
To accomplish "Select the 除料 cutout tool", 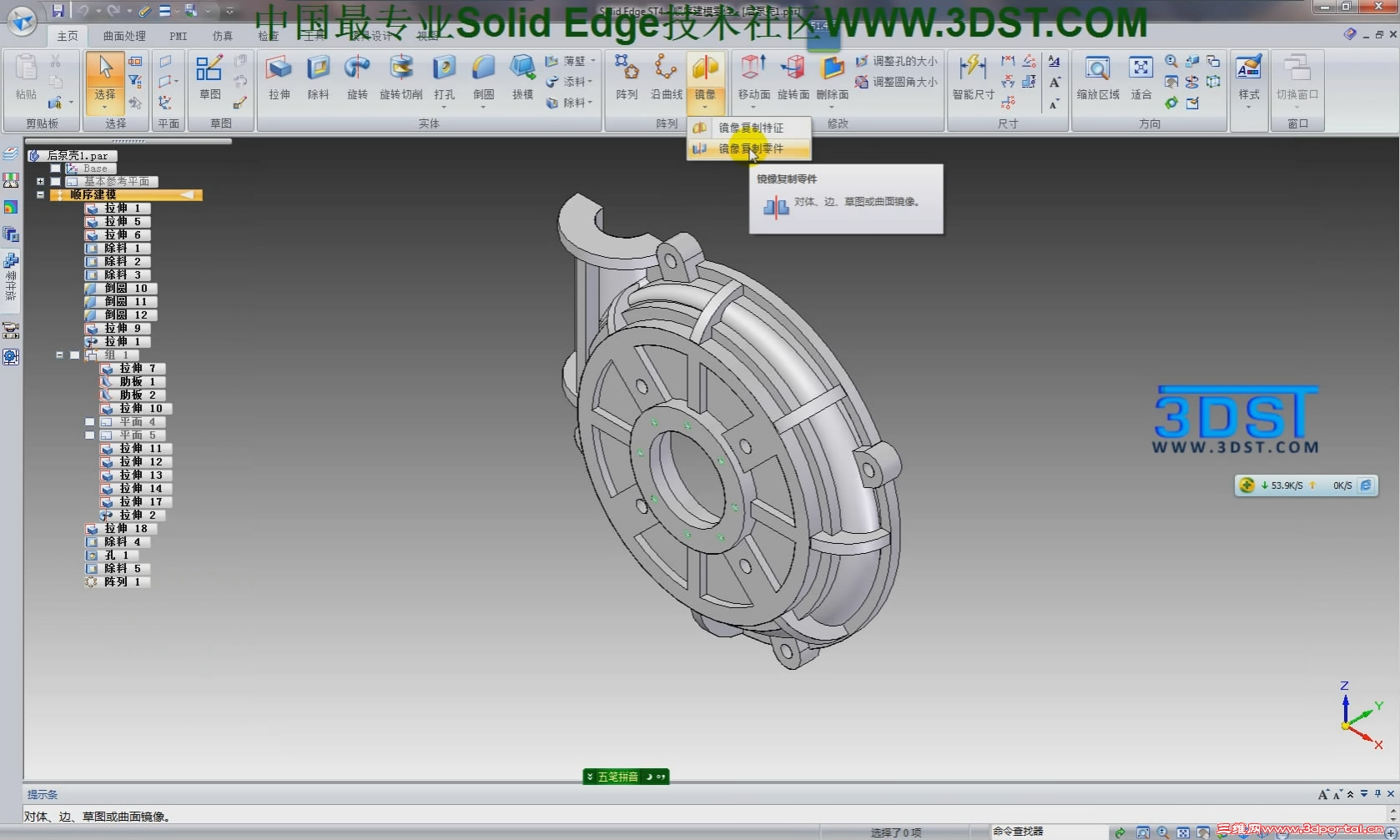I will 318,77.
